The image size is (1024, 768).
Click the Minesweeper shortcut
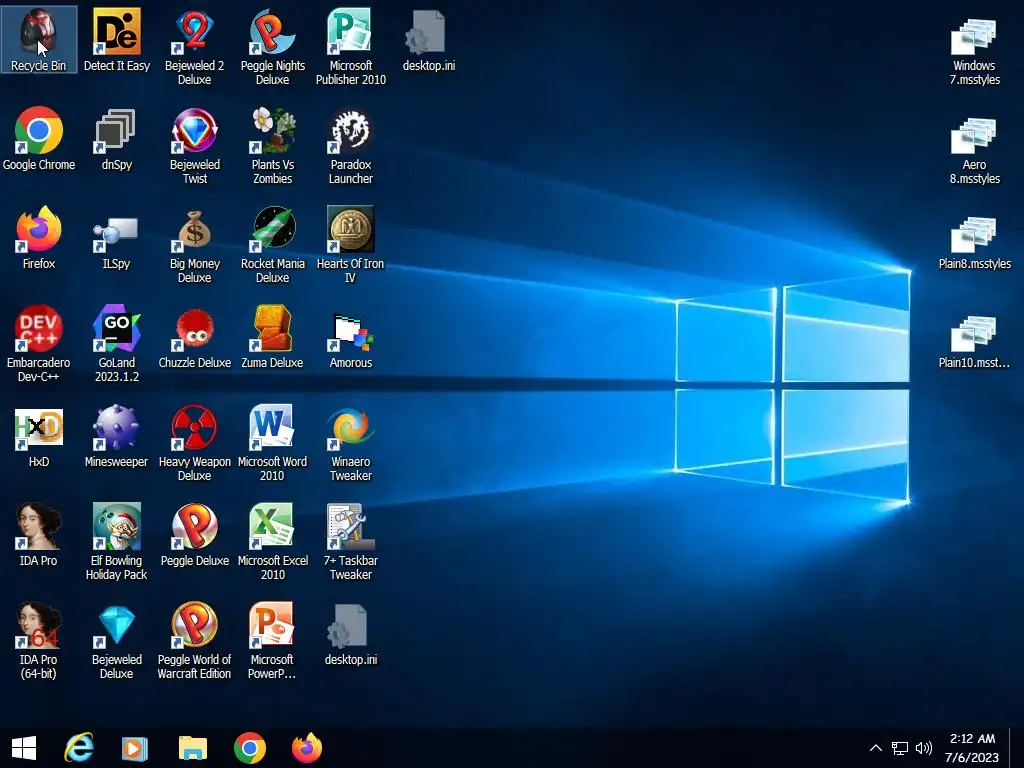coord(116,436)
